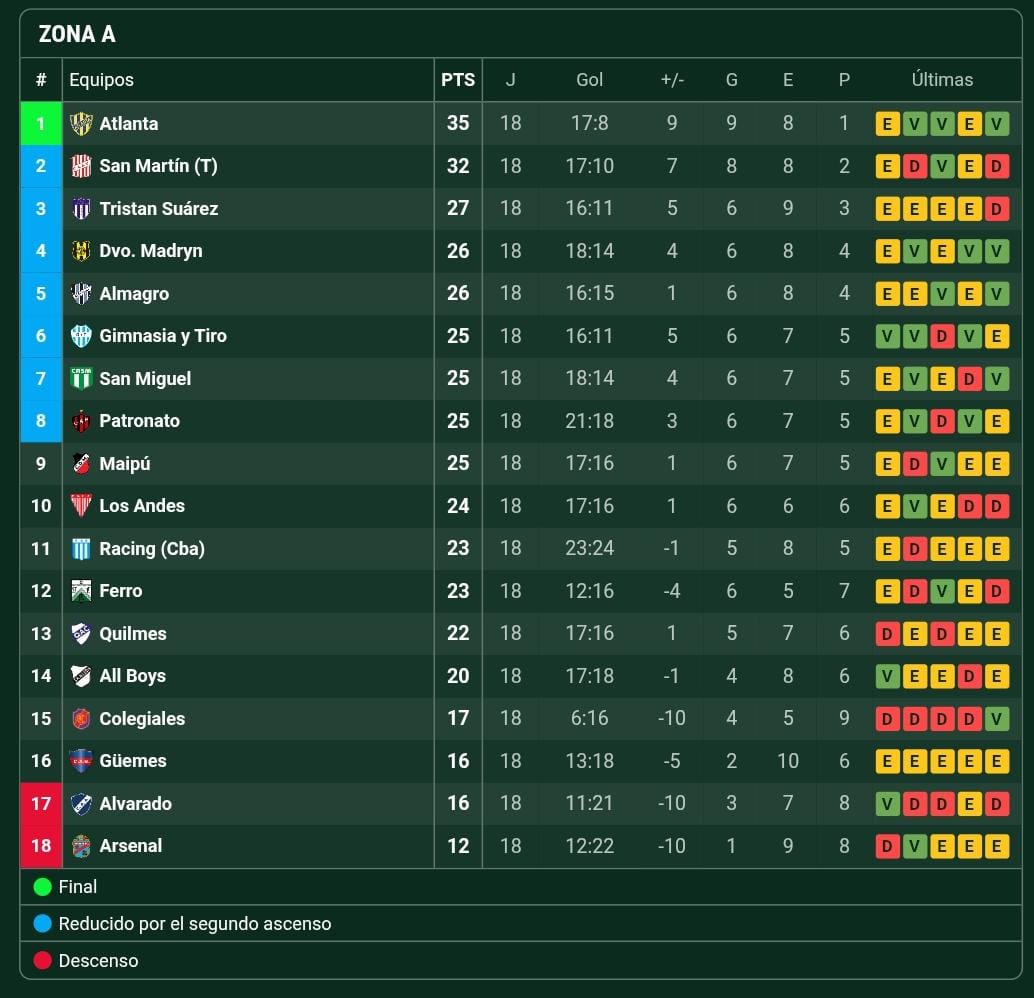Click the Racing (Cba) crest icon
The width and height of the screenshot is (1034, 998).
click(81, 549)
